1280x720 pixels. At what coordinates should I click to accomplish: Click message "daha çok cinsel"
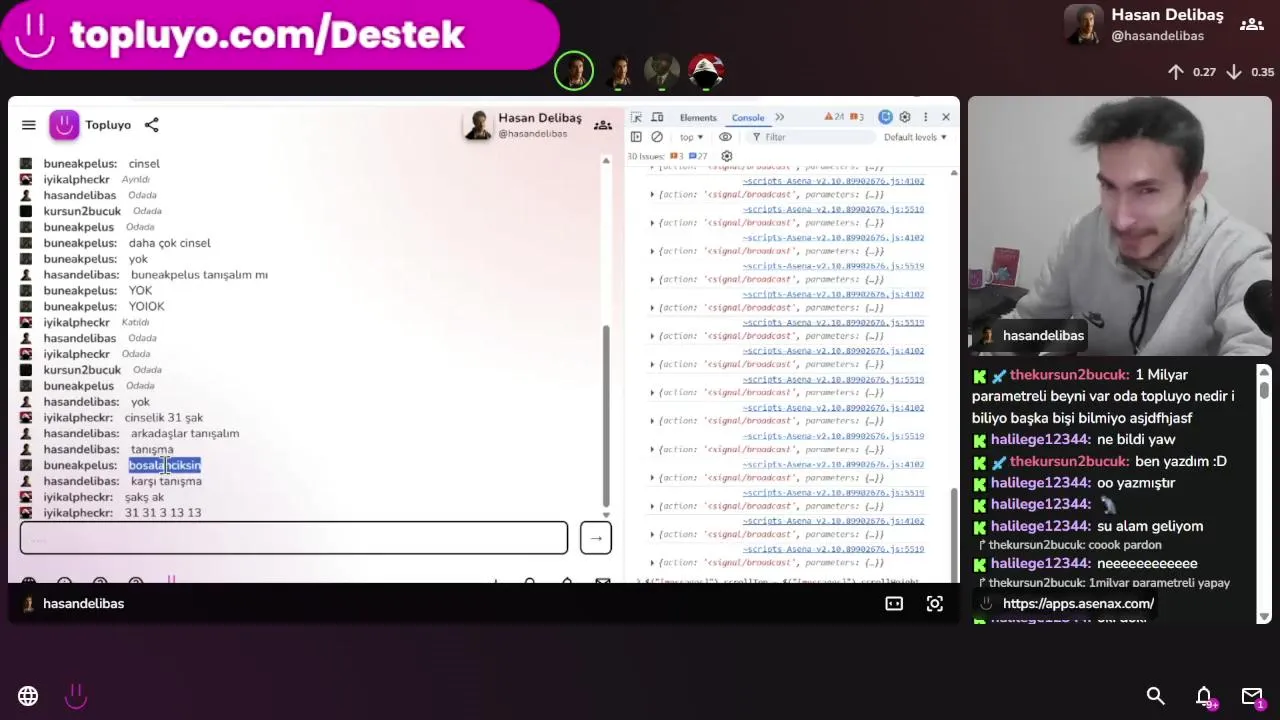tap(169, 243)
